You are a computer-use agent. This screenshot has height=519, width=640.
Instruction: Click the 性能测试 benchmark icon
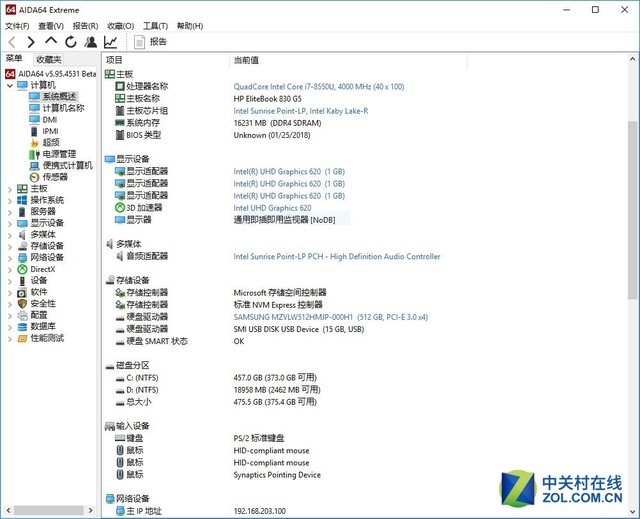(x=22, y=338)
